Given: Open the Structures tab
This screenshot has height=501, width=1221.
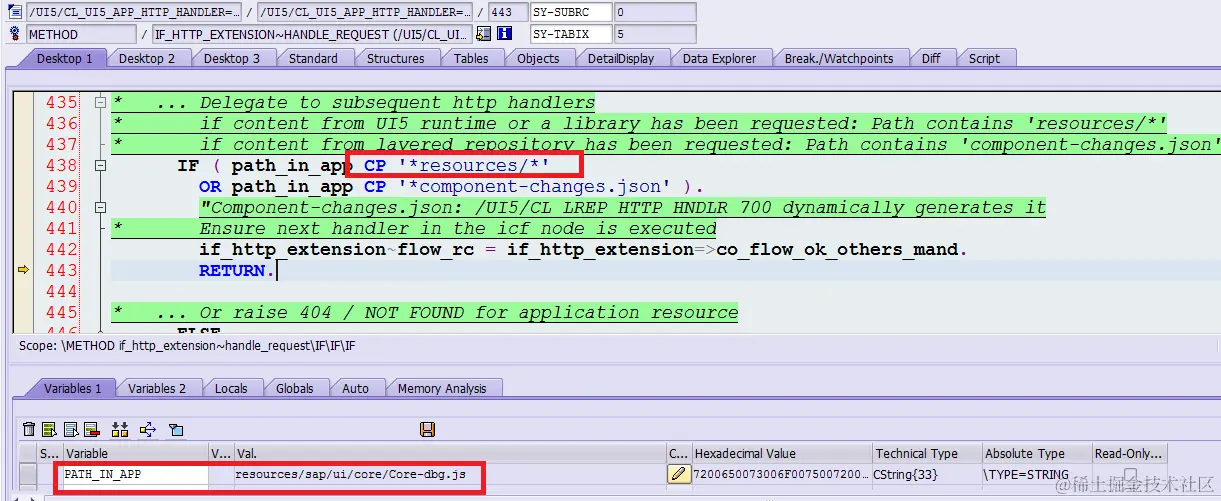Looking at the screenshot, I should (x=396, y=58).
